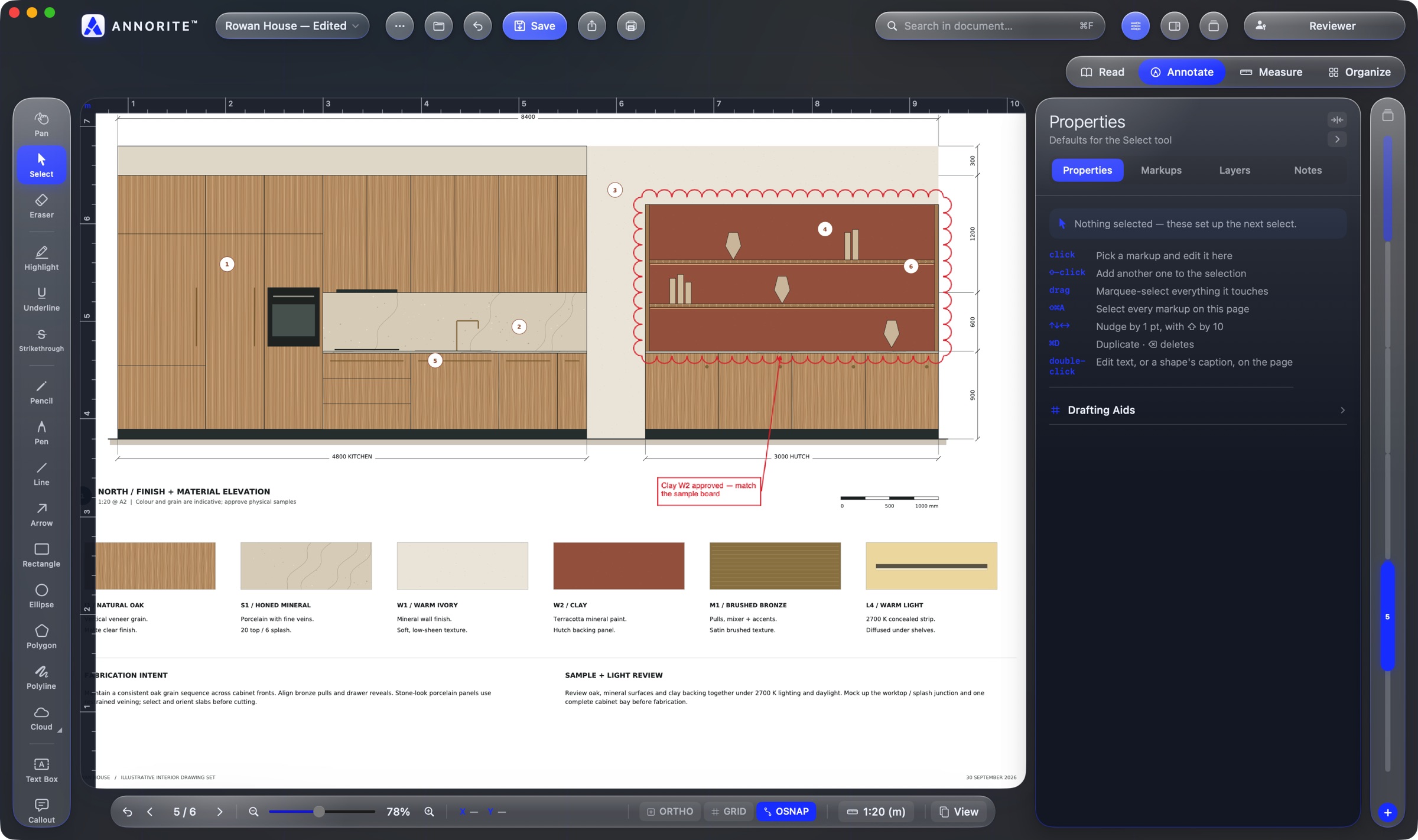
Task: Toggle the GRID display
Action: [x=728, y=811]
